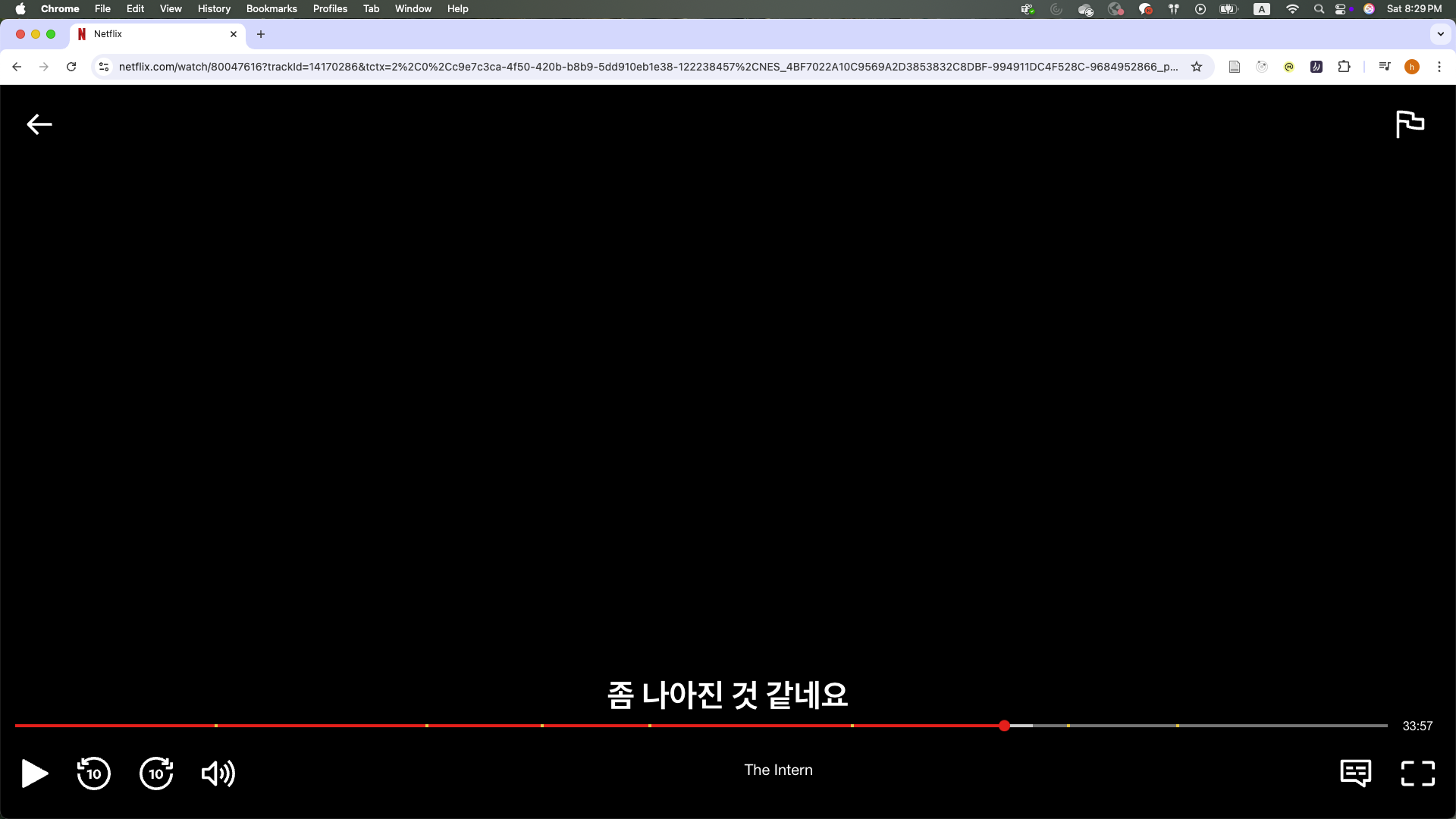Report a problem with the flag icon
1456x819 pixels.
click(x=1410, y=124)
